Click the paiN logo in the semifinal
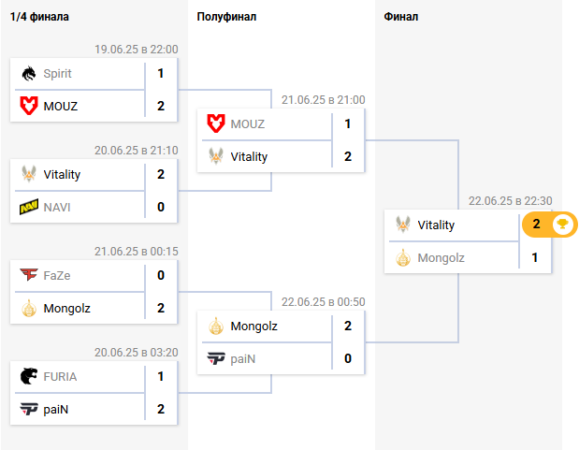 point(216,358)
